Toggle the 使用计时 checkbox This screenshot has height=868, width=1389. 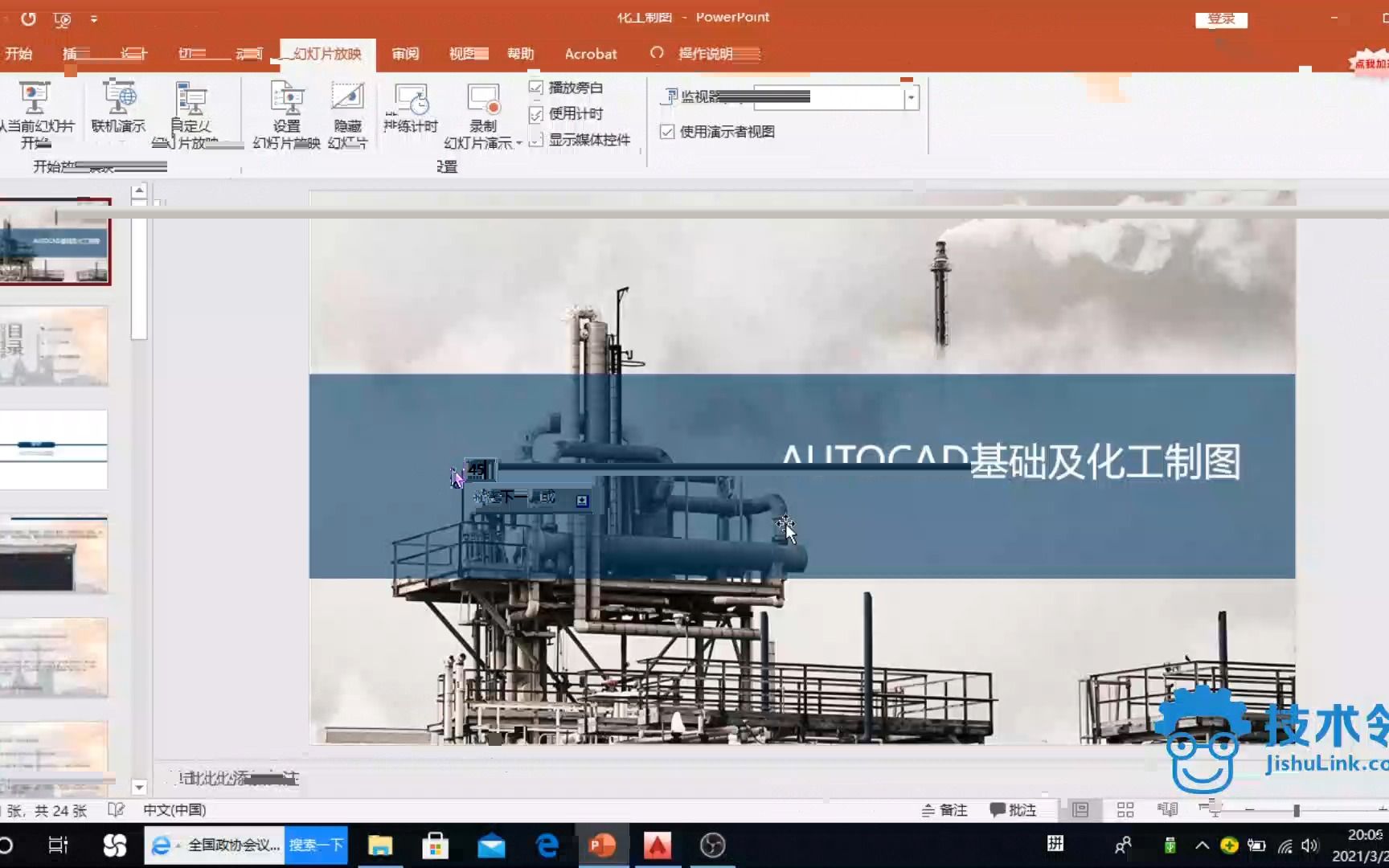pos(536,113)
